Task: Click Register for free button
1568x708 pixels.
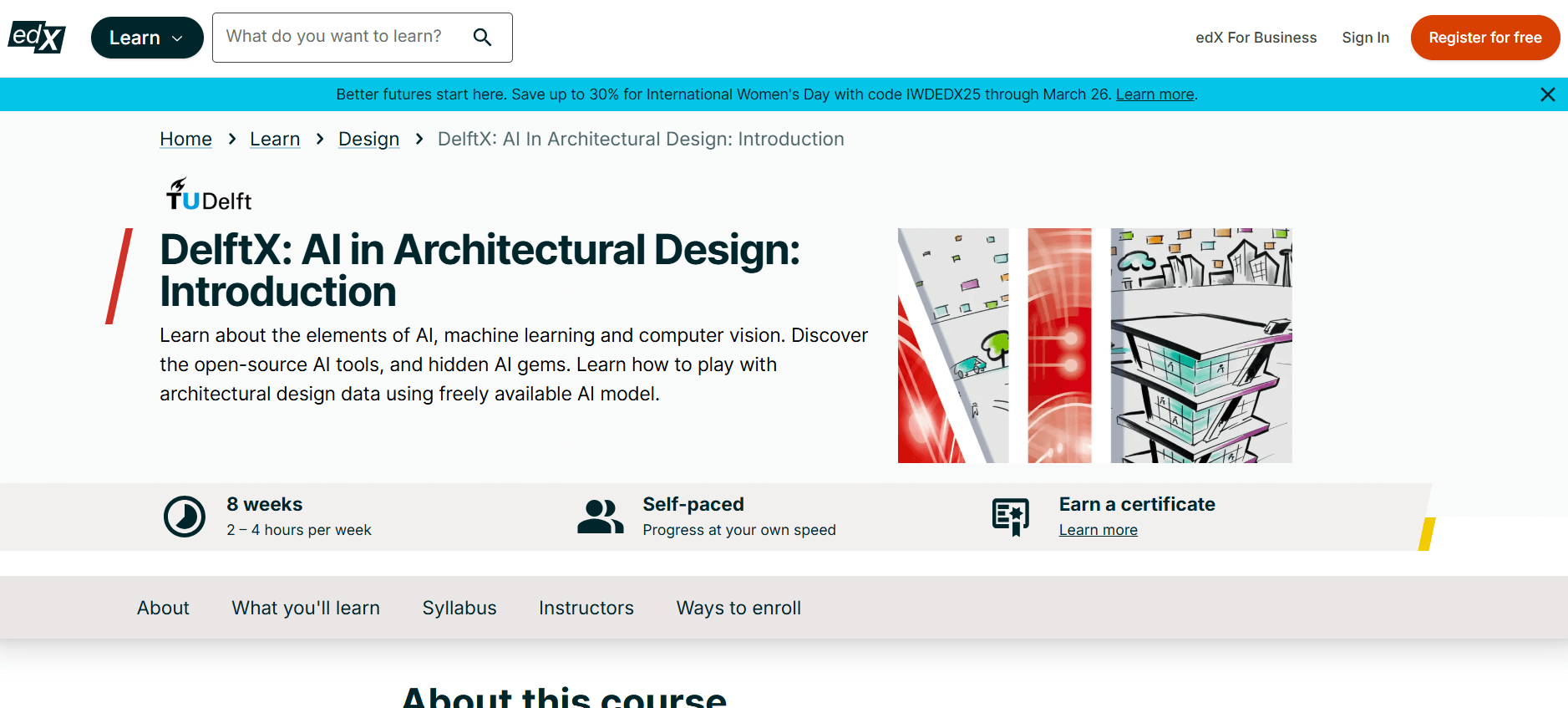Action: (1484, 38)
